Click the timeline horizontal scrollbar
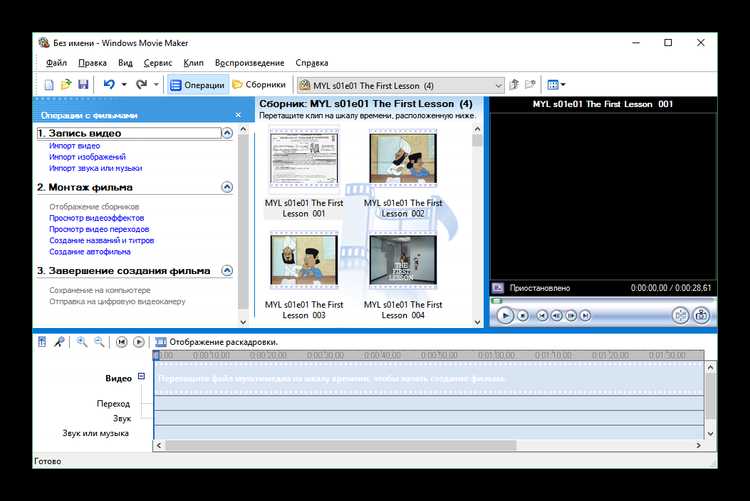Viewport: 750px width, 501px height. [x=341, y=445]
